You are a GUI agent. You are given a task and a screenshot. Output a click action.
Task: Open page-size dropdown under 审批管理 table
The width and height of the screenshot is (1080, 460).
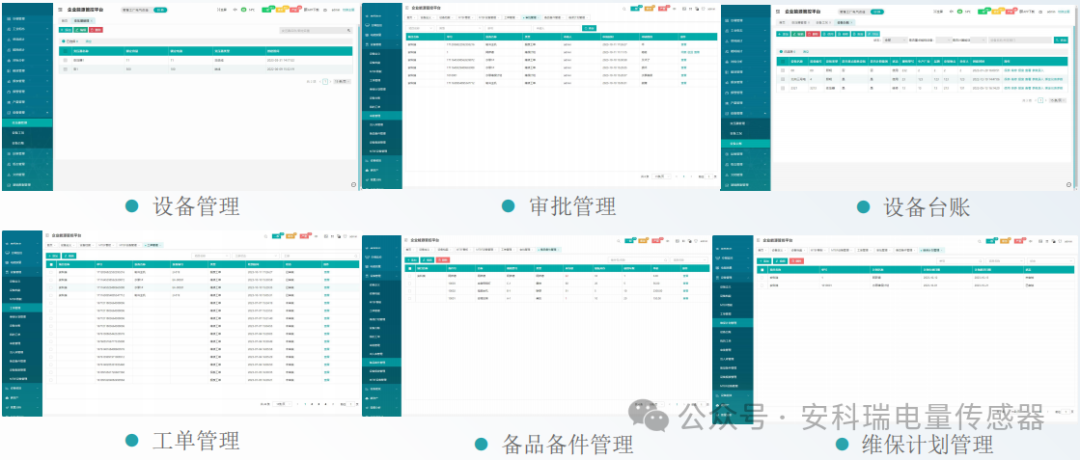coord(662,176)
